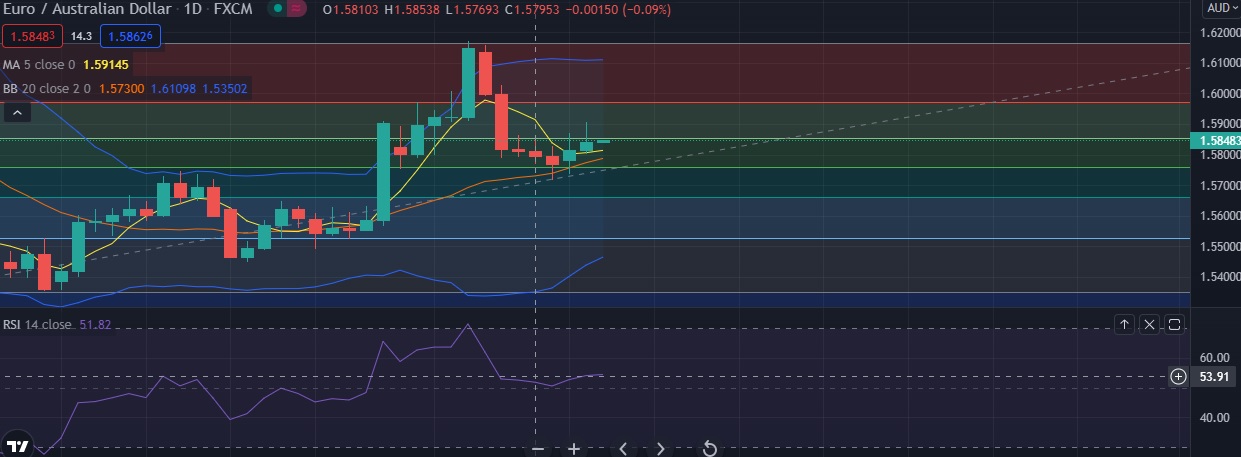The image size is (1241, 457).
Task: Click the 1.61000 price axis label
Action: coord(1218,63)
